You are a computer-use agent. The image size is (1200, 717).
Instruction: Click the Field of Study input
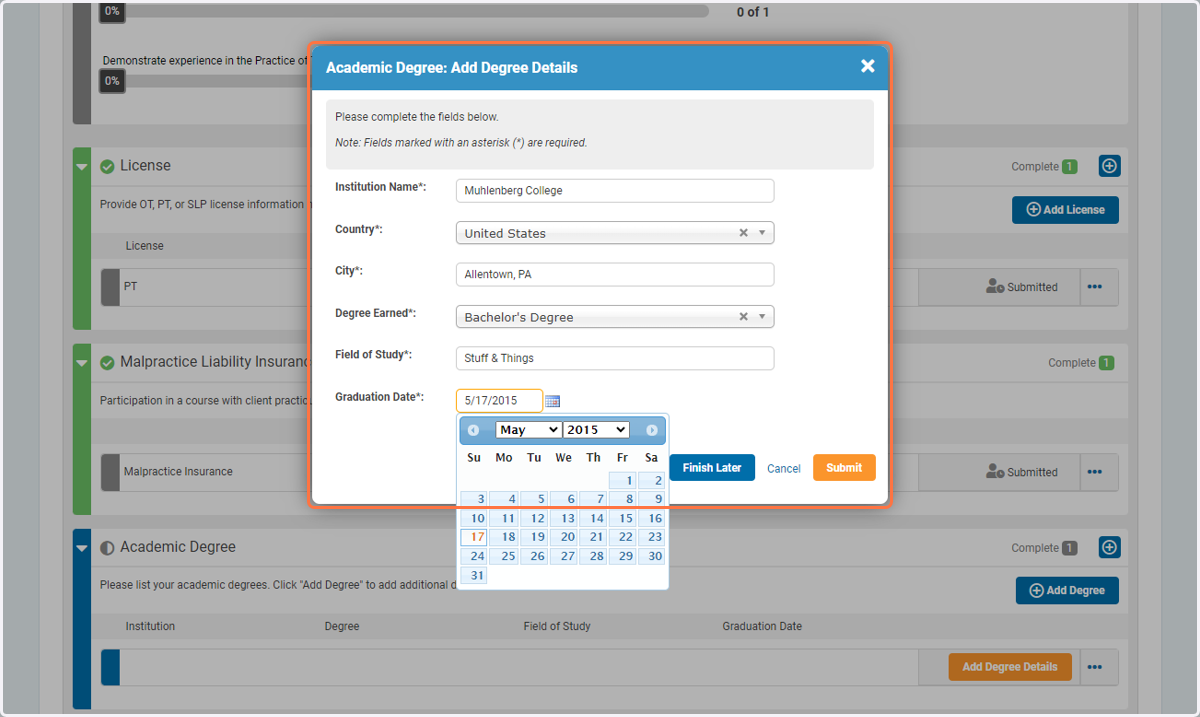pos(615,358)
